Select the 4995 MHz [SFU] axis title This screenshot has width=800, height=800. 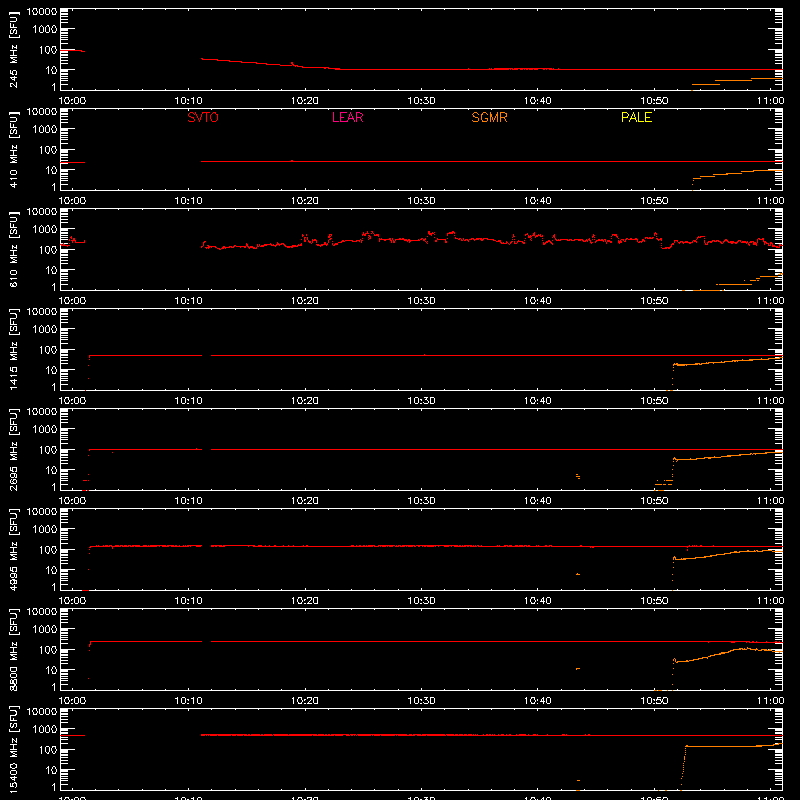point(13,550)
